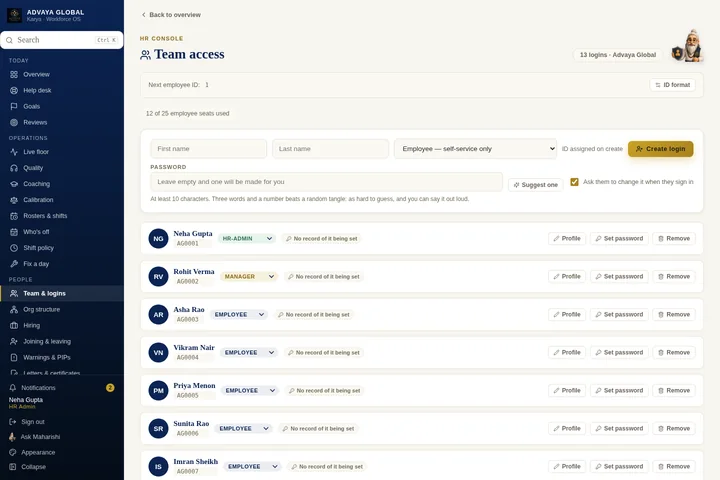Click the Org structure hierarchy icon
The height and width of the screenshot is (480, 720).
(x=14, y=309)
